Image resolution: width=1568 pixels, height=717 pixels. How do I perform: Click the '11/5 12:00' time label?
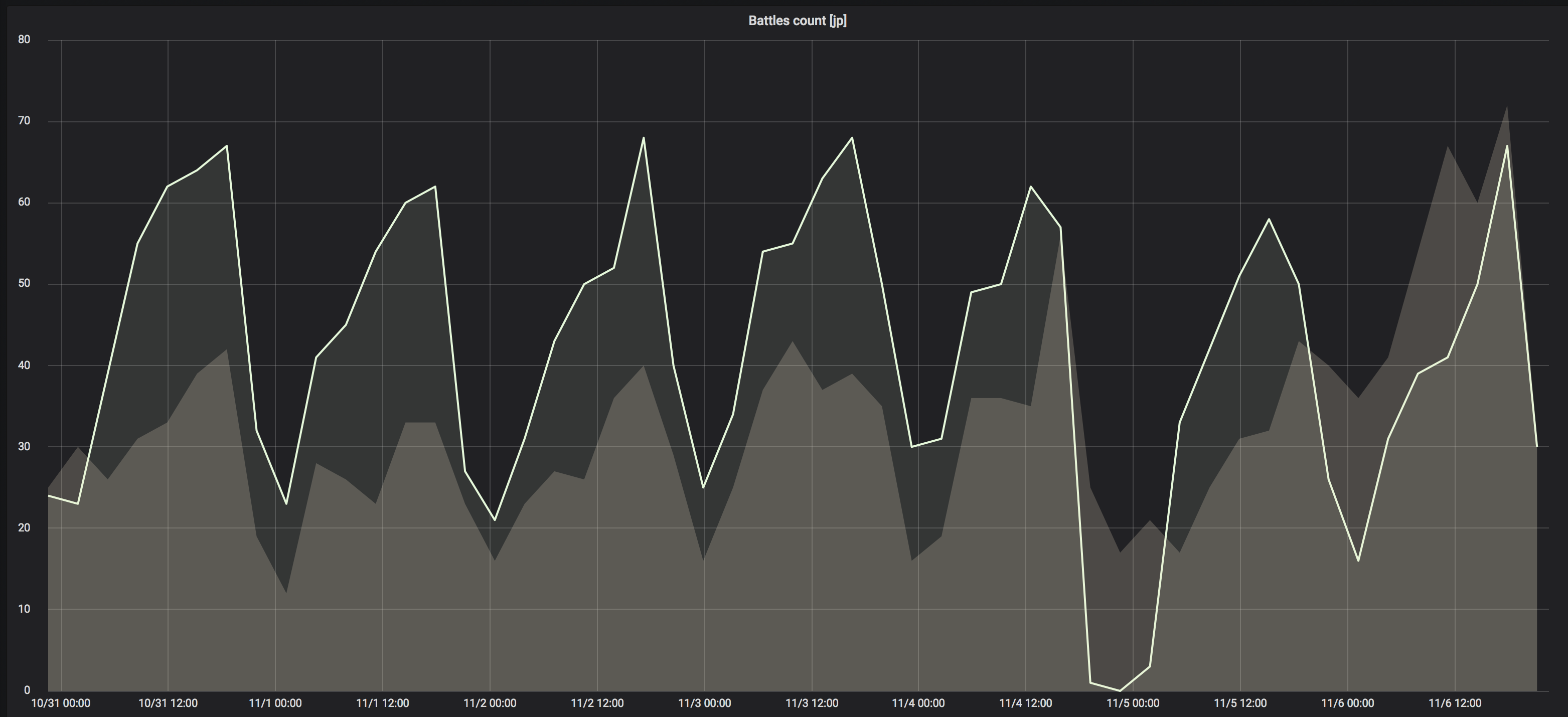pos(1240,703)
